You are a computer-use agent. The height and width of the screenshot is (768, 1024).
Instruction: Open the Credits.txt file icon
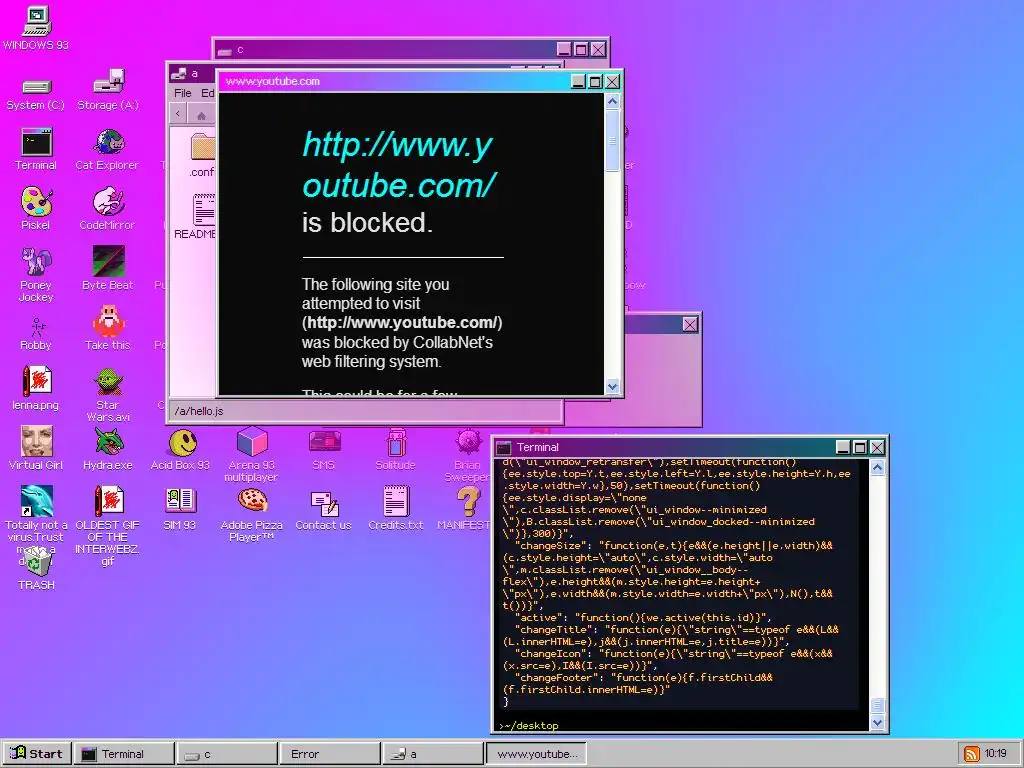coord(396,508)
